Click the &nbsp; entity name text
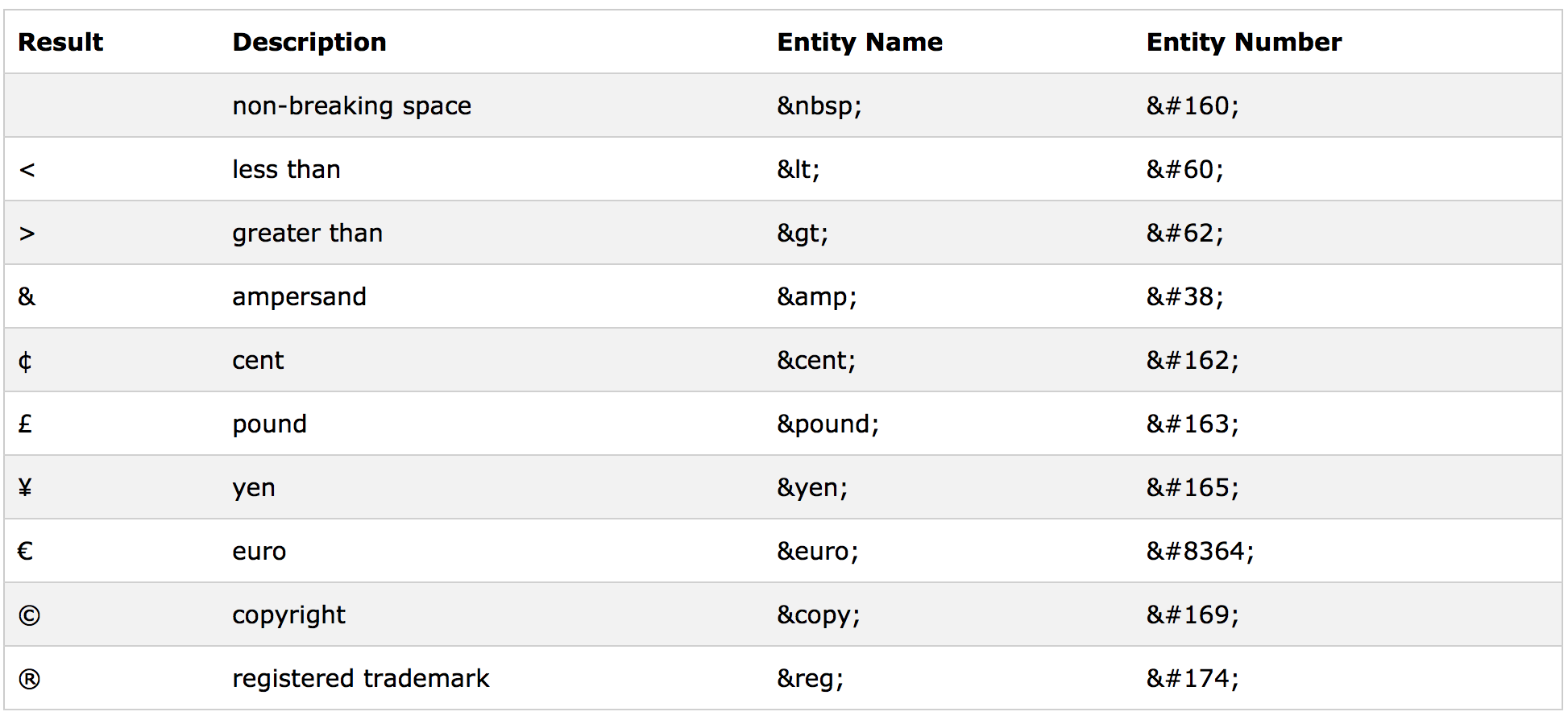Image resolution: width=1568 pixels, height=720 pixels. pyautogui.click(x=819, y=106)
